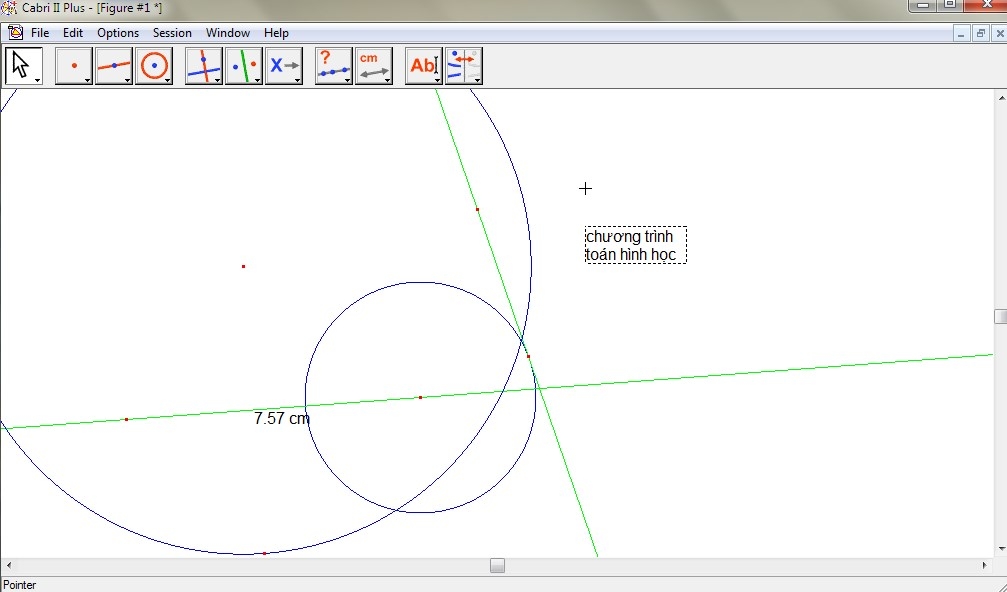
Task: Click the horizontal scrollbar thumb
Action: pyautogui.click(x=497, y=565)
